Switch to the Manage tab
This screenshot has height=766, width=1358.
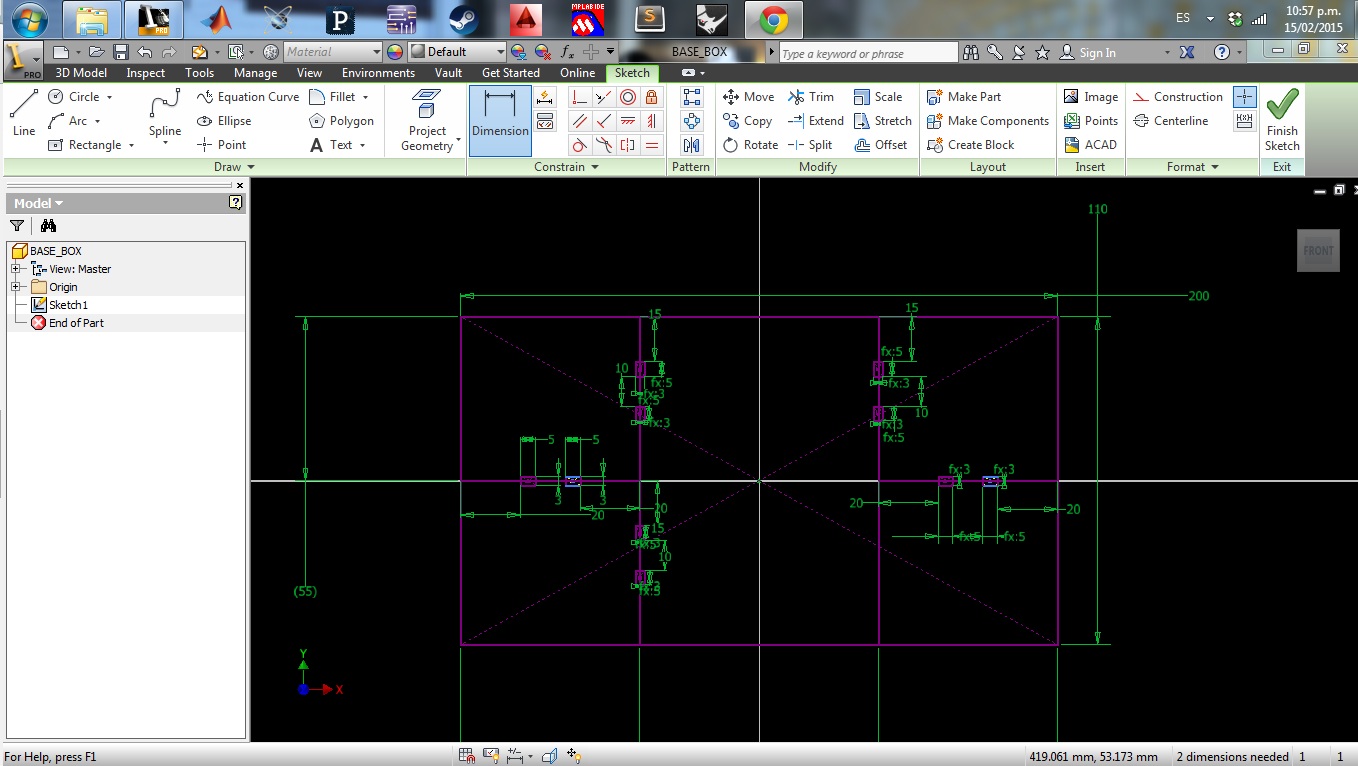click(256, 73)
